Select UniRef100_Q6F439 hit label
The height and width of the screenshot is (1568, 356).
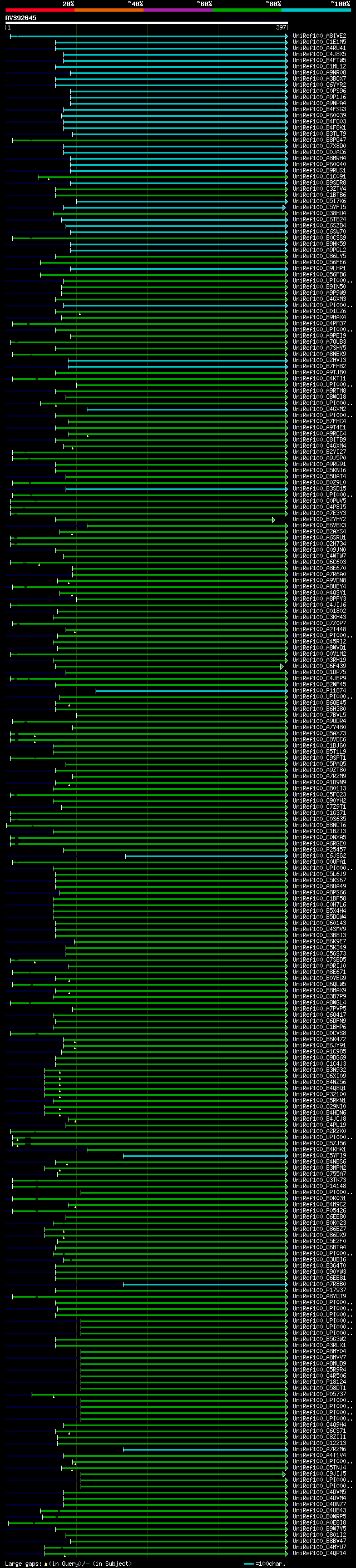(319, 666)
